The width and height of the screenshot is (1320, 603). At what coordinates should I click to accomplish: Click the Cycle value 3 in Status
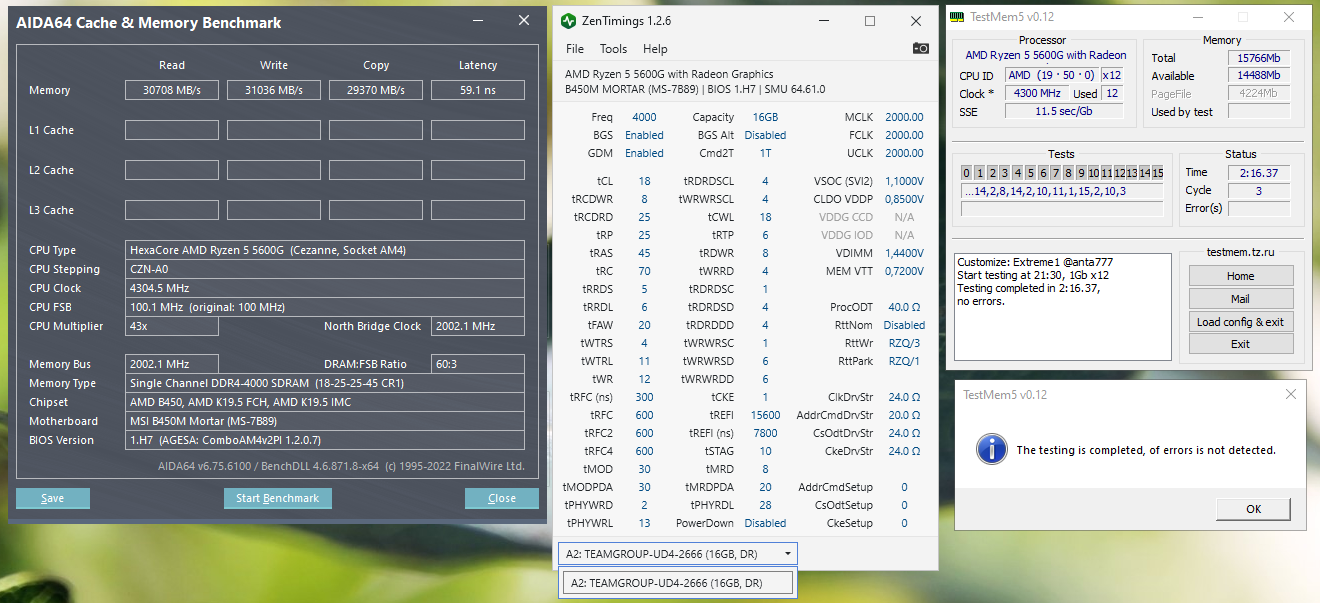tap(1258, 191)
